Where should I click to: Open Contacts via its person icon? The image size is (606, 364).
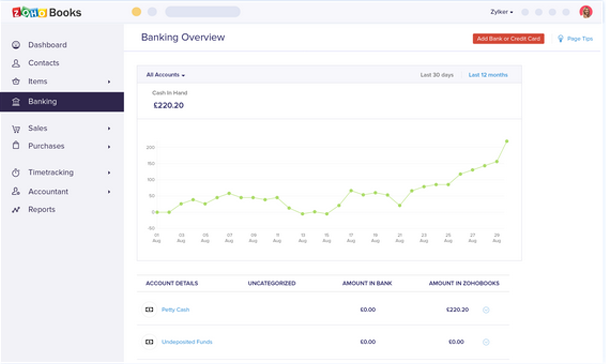(x=16, y=63)
